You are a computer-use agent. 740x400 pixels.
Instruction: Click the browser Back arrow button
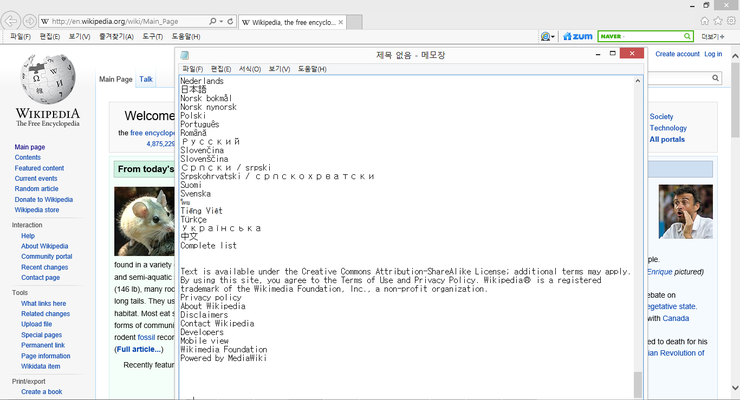pyautogui.click(x=13, y=20)
